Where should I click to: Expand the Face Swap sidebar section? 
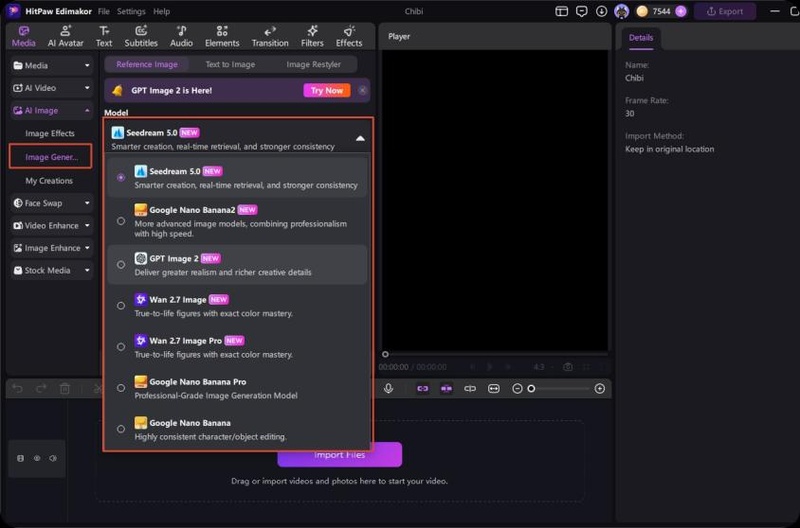87,203
